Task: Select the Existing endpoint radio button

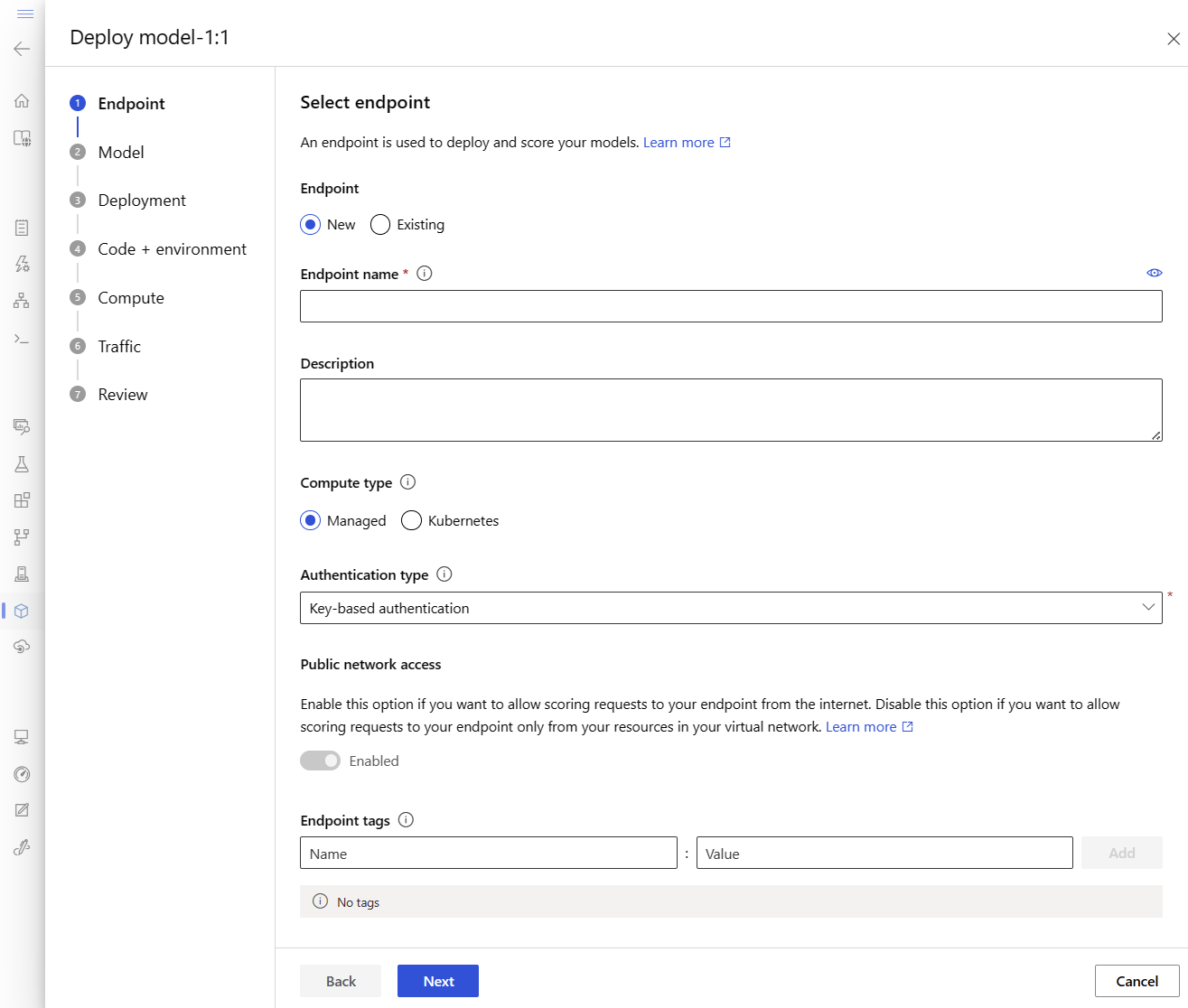Action: [x=380, y=225]
